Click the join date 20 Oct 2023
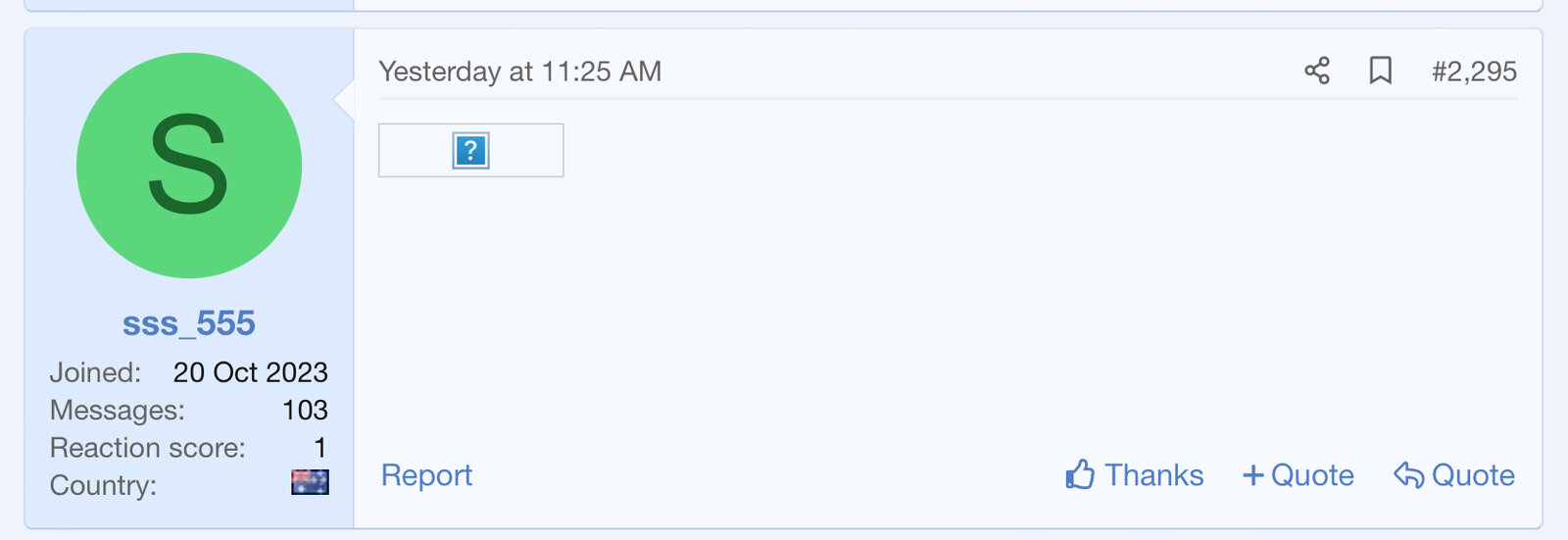The height and width of the screenshot is (540, 1568). coord(250,372)
